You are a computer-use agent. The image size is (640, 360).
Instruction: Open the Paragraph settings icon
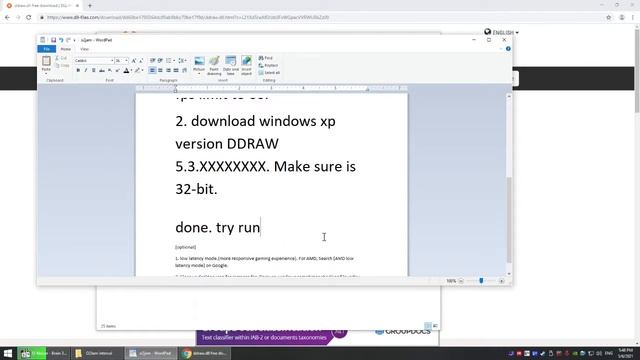click(x=184, y=70)
